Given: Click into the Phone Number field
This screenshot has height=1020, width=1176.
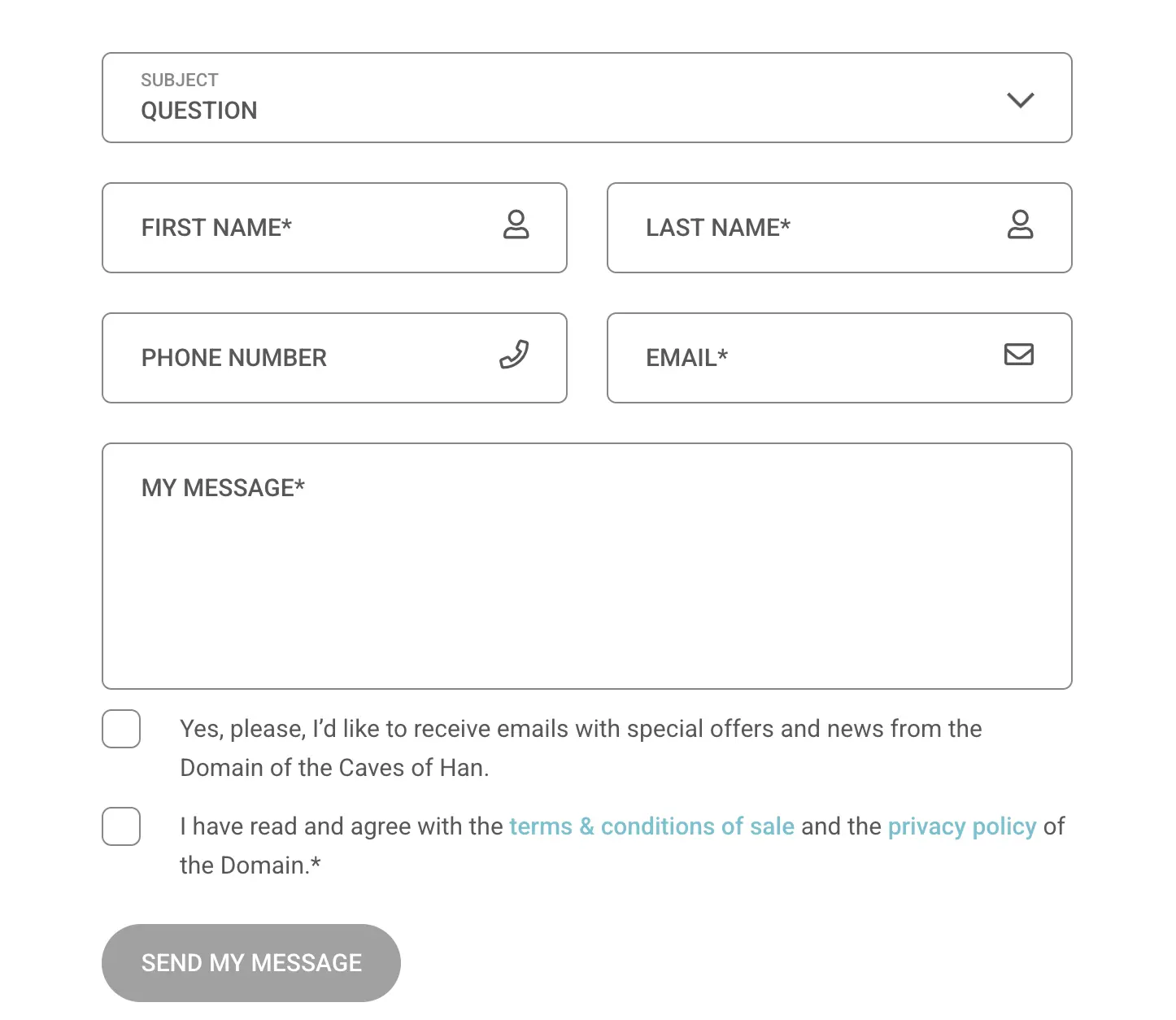Looking at the screenshot, I should coord(309,358).
